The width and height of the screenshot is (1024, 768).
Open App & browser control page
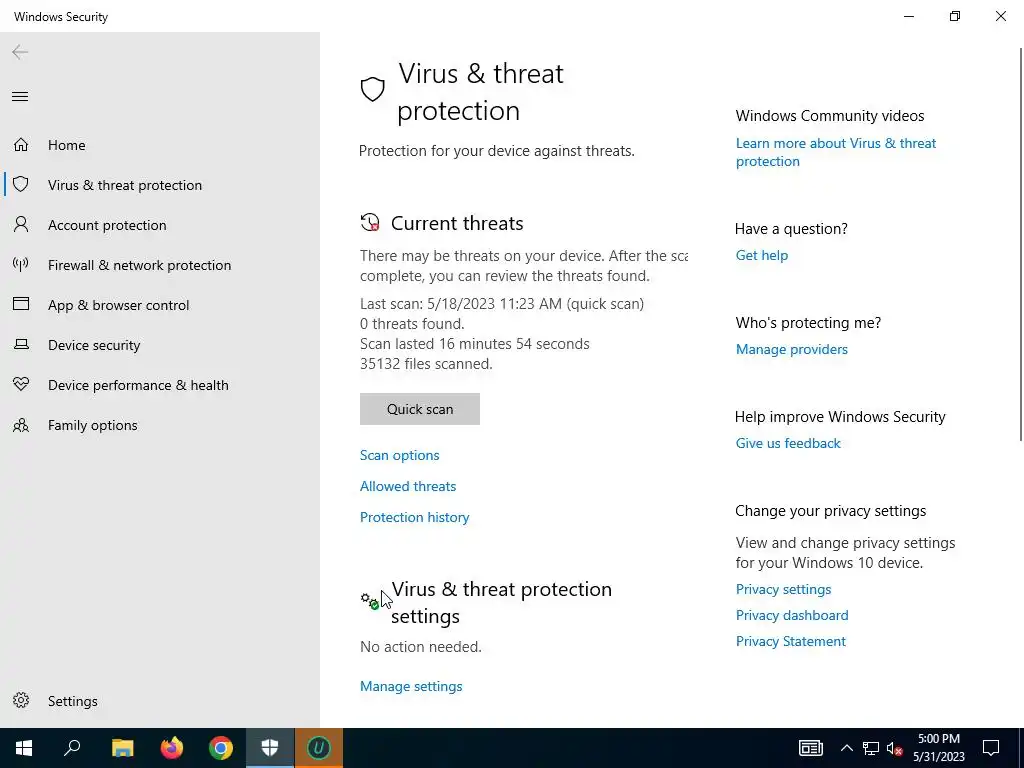click(x=118, y=305)
